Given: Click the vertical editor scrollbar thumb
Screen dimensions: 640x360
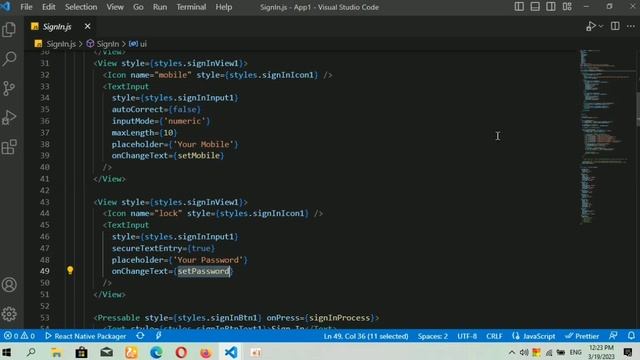Looking at the screenshot, I should 638,109.
